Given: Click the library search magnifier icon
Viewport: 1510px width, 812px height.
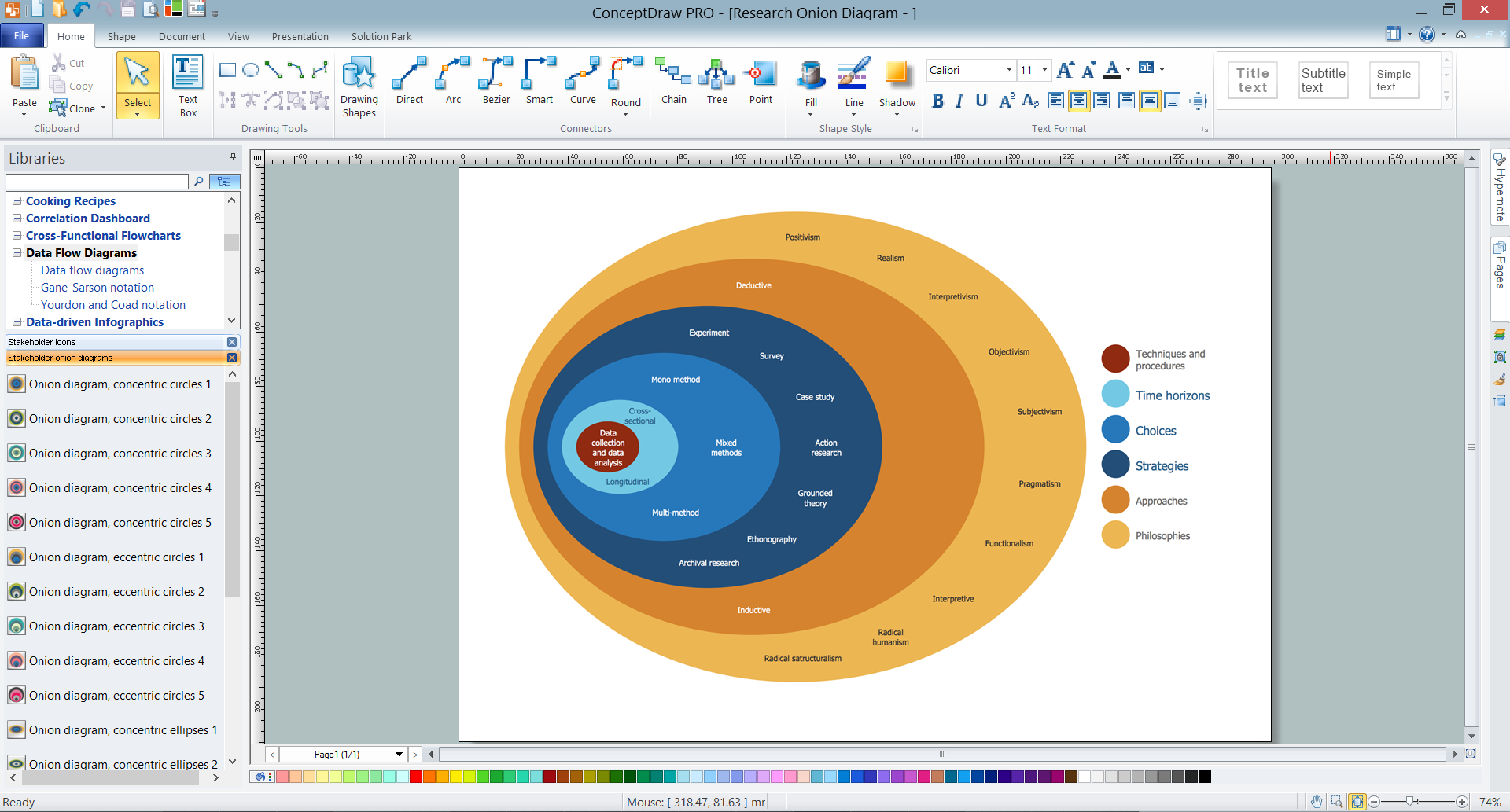Looking at the screenshot, I should click(199, 182).
